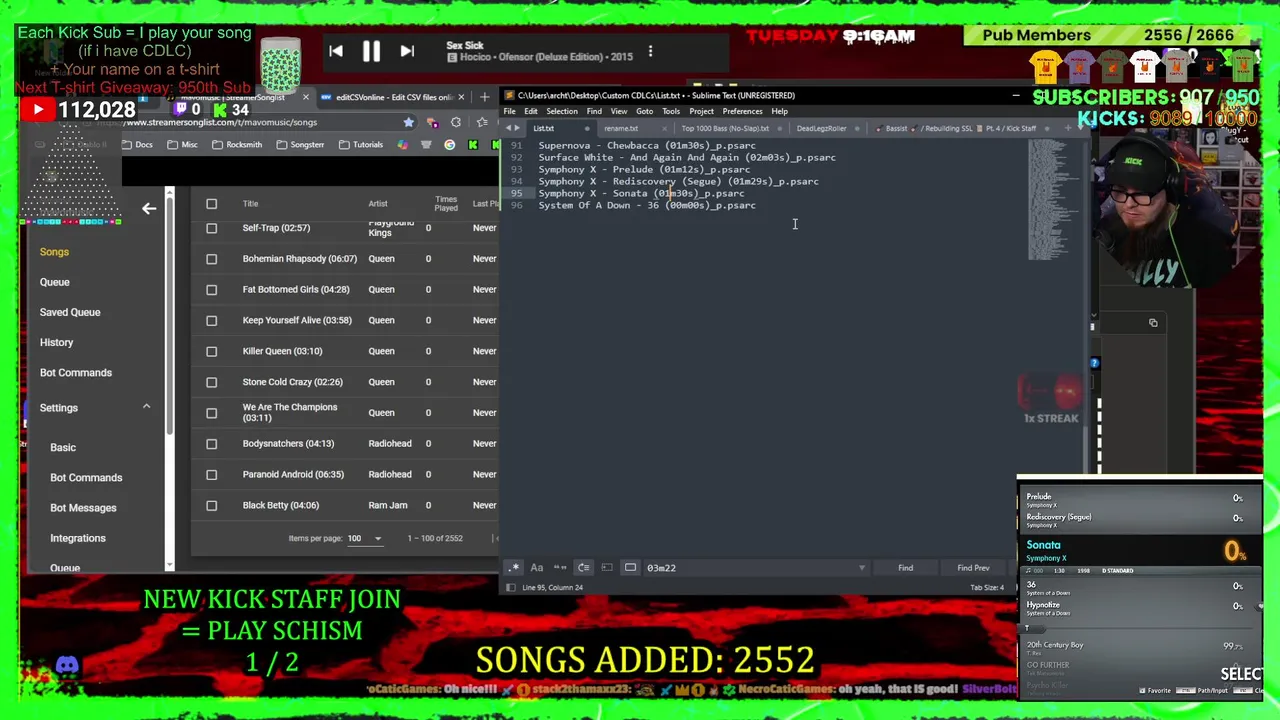Click Sublime Text tab scroll left arrow
Viewport: 1280px width, 720px height.
(509, 128)
